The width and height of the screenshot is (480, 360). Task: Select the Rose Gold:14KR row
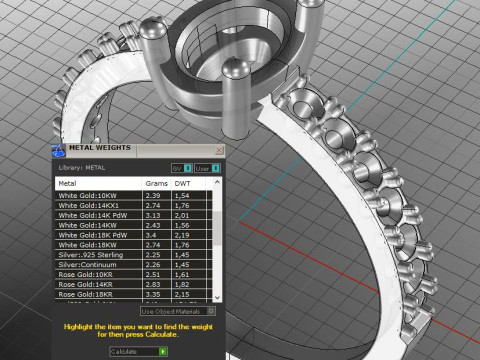pyautogui.click(x=134, y=284)
